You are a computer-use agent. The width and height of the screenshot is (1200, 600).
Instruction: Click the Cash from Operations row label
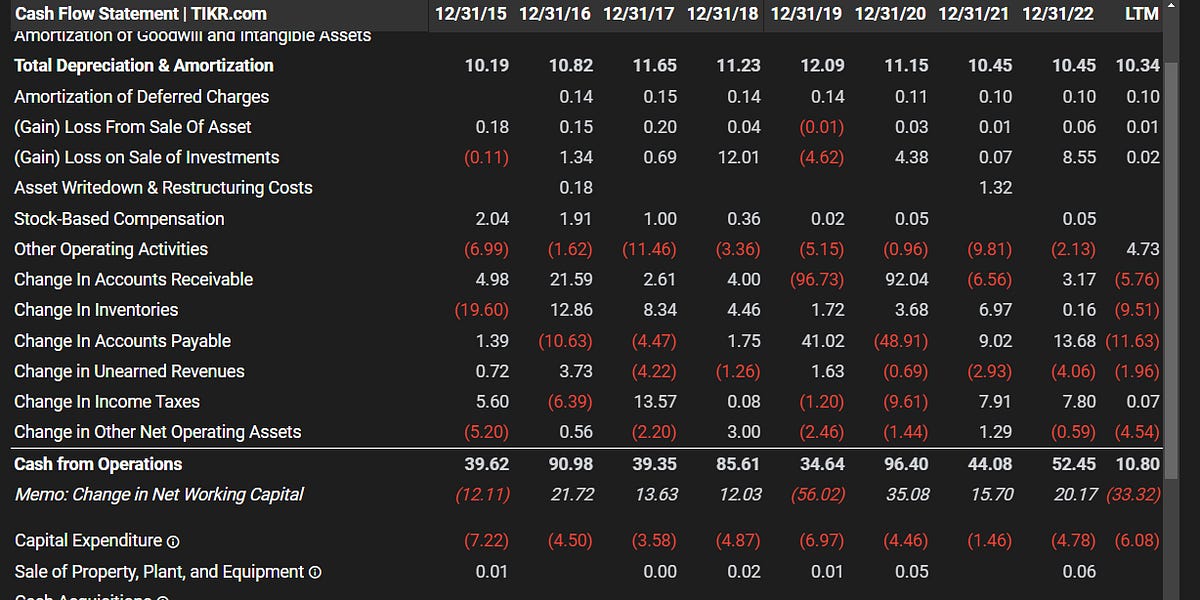(x=97, y=464)
